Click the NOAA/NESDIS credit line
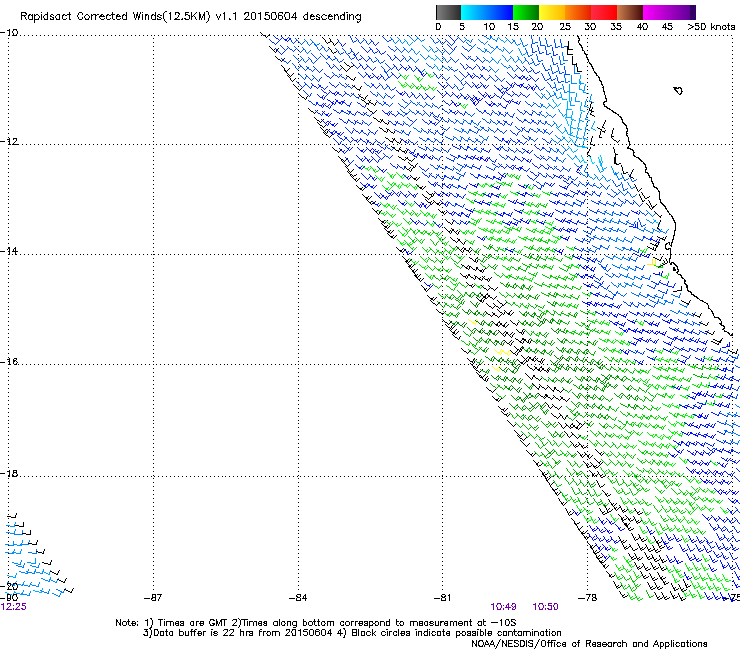 tap(589, 644)
